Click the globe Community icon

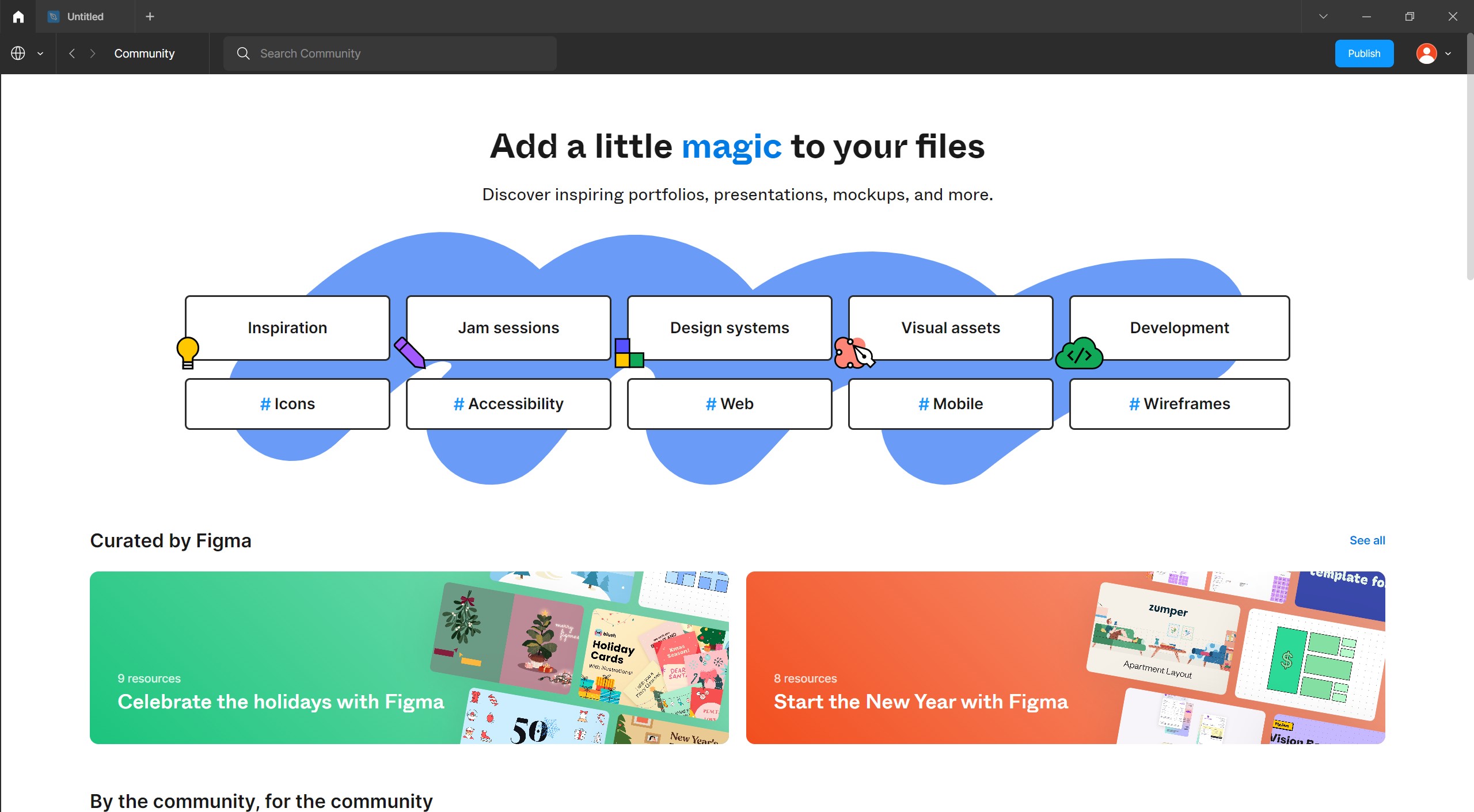tap(18, 54)
